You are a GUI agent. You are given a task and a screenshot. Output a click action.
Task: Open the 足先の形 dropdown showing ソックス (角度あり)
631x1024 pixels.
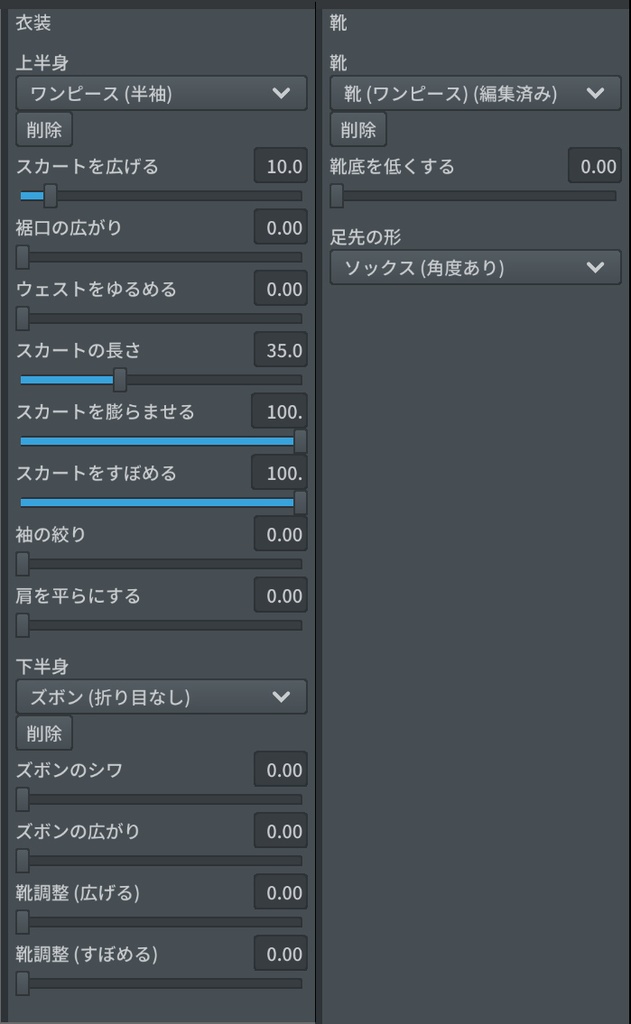[475, 267]
